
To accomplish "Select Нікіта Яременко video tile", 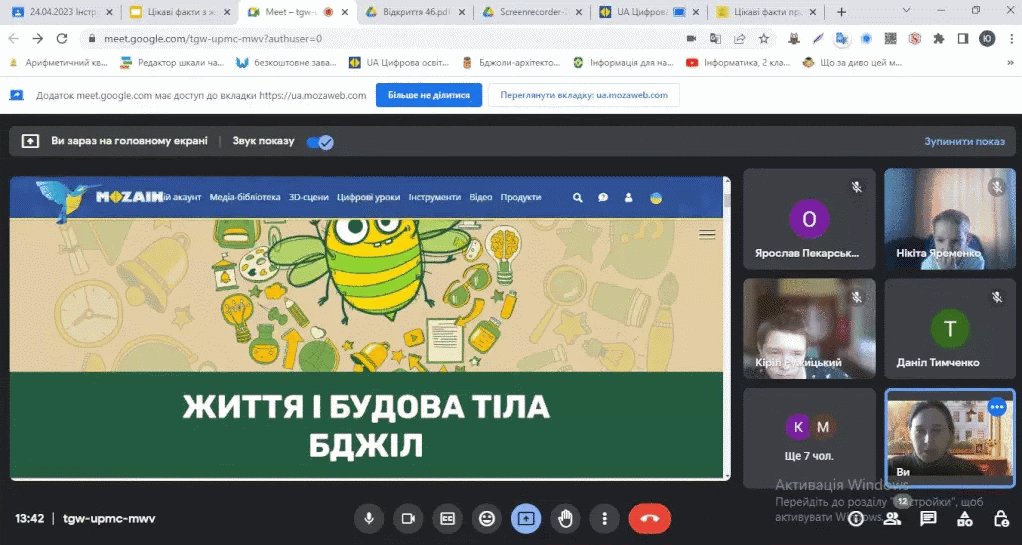I will pos(950,219).
